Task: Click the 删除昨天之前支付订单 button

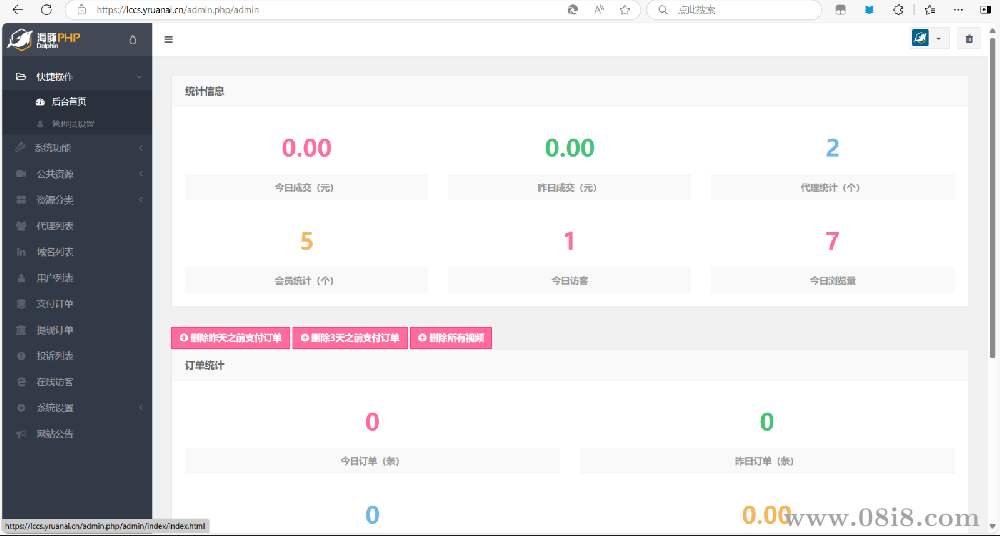Action: coord(230,338)
